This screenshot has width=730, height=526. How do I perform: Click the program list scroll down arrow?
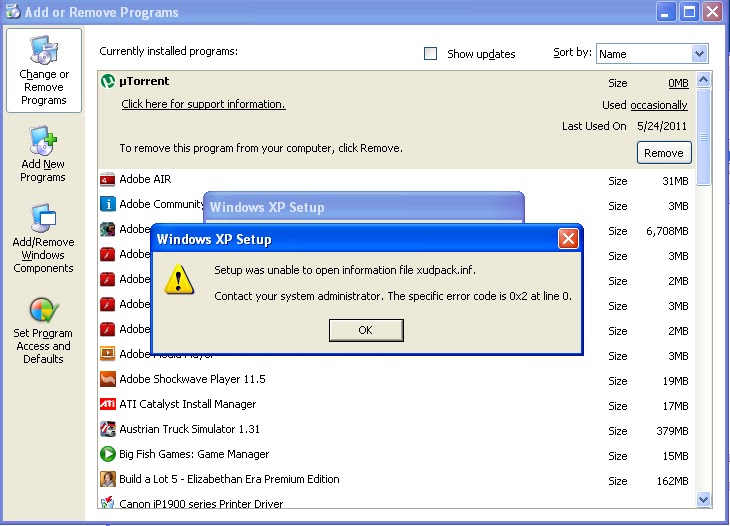coord(703,499)
